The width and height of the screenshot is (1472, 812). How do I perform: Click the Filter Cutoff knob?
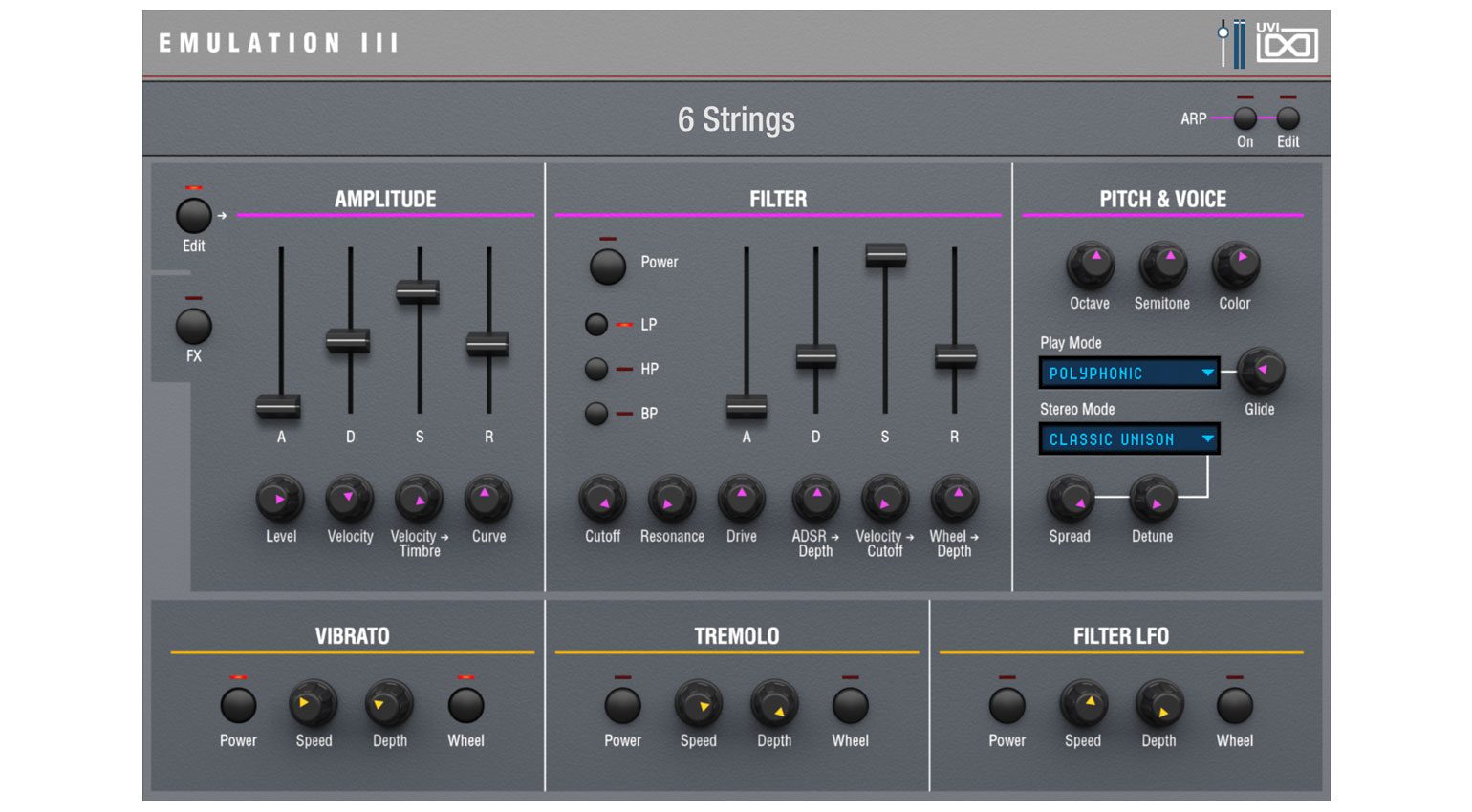point(603,499)
